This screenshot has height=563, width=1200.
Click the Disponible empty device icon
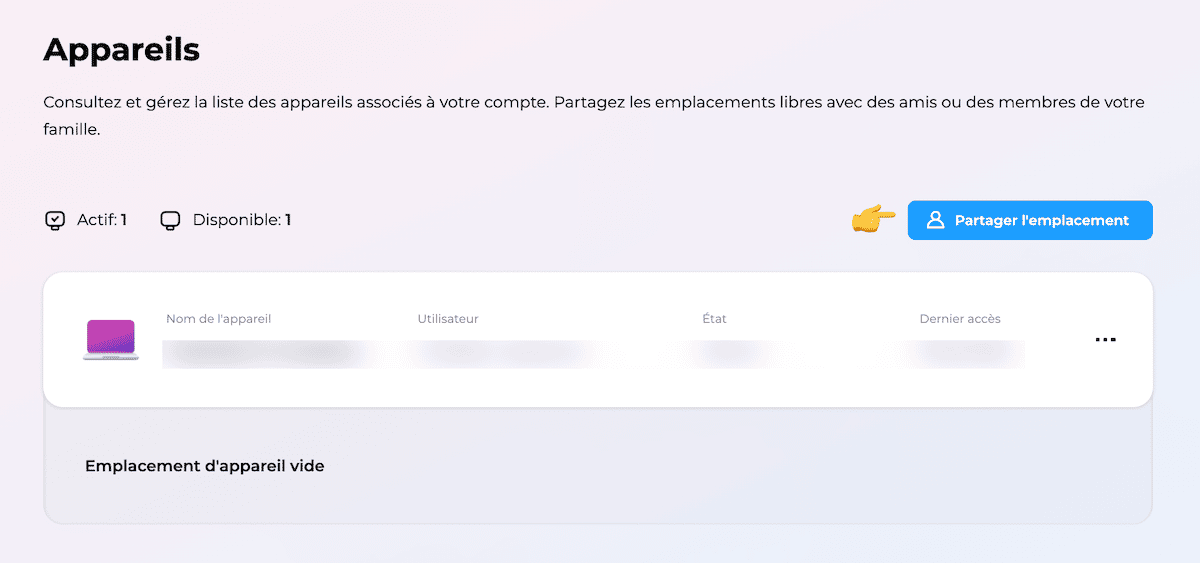pyautogui.click(x=171, y=220)
